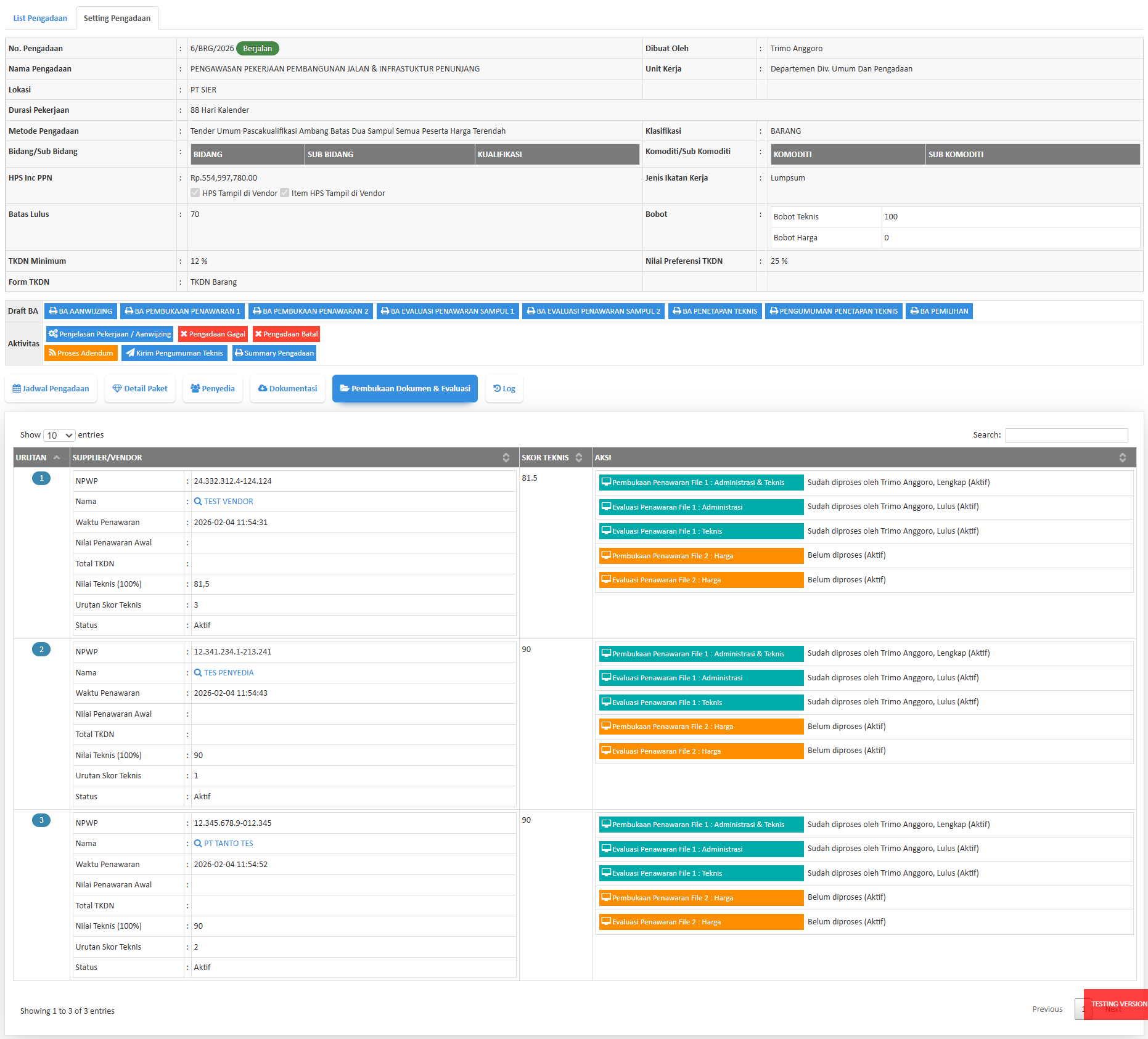The width and height of the screenshot is (1148, 1039).
Task: Click the cloud icon on Dokumentasi
Action: (263, 389)
